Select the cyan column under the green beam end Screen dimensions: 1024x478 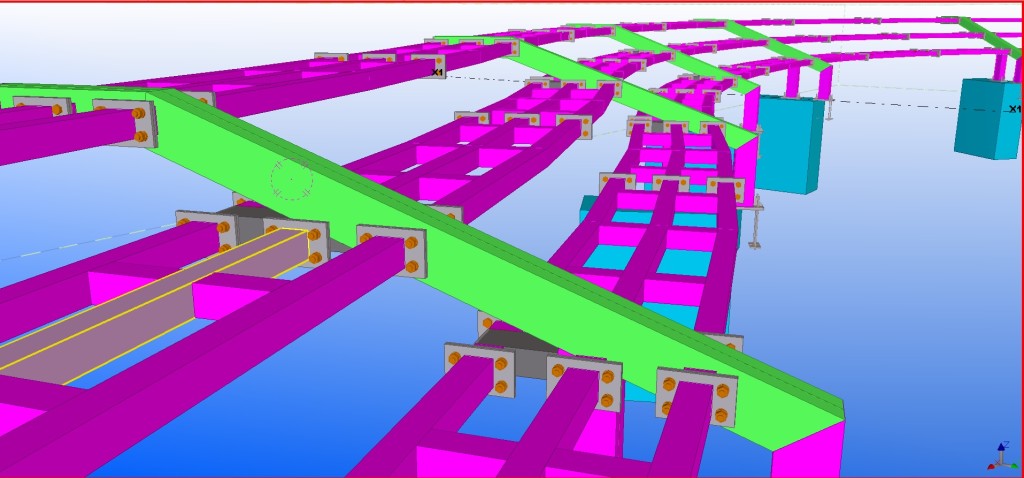tap(790, 145)
